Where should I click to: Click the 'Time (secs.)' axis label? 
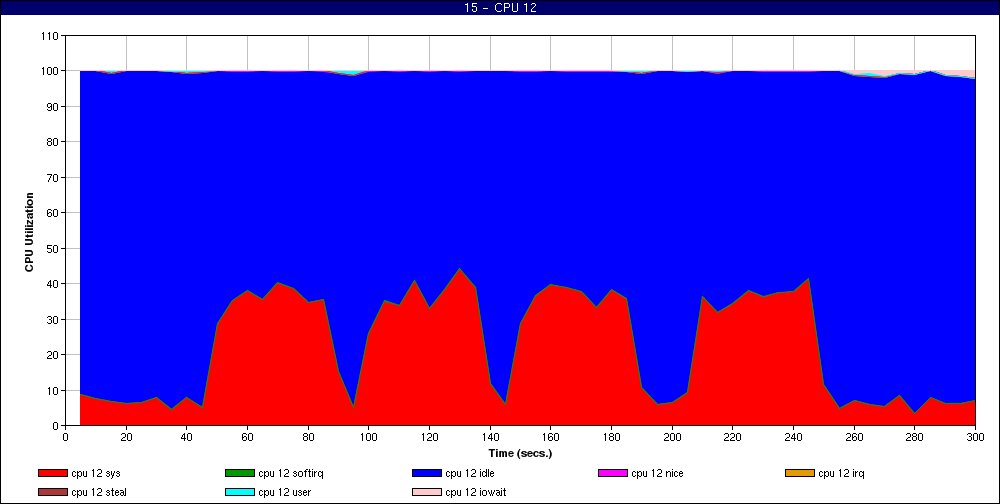point(520,454)
